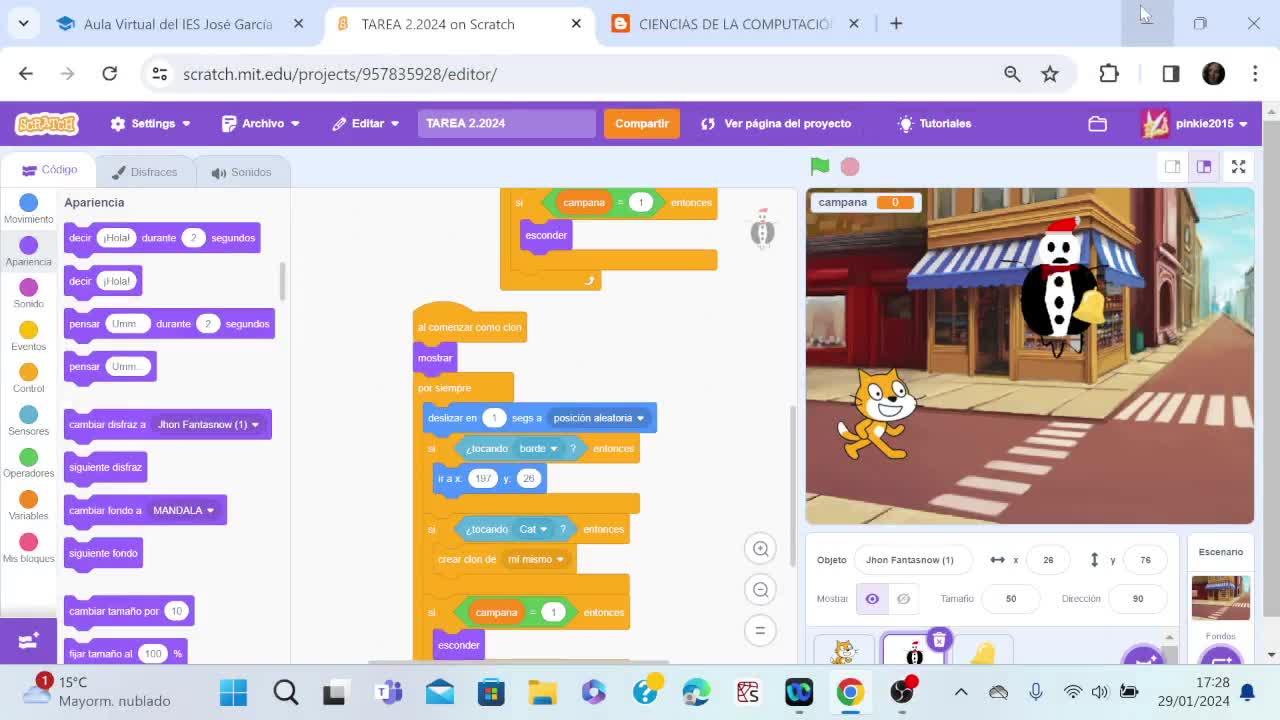This screenshot has width=1280, height=720.
Task: Zoom out on the script workspace
Action: (761, 589)
